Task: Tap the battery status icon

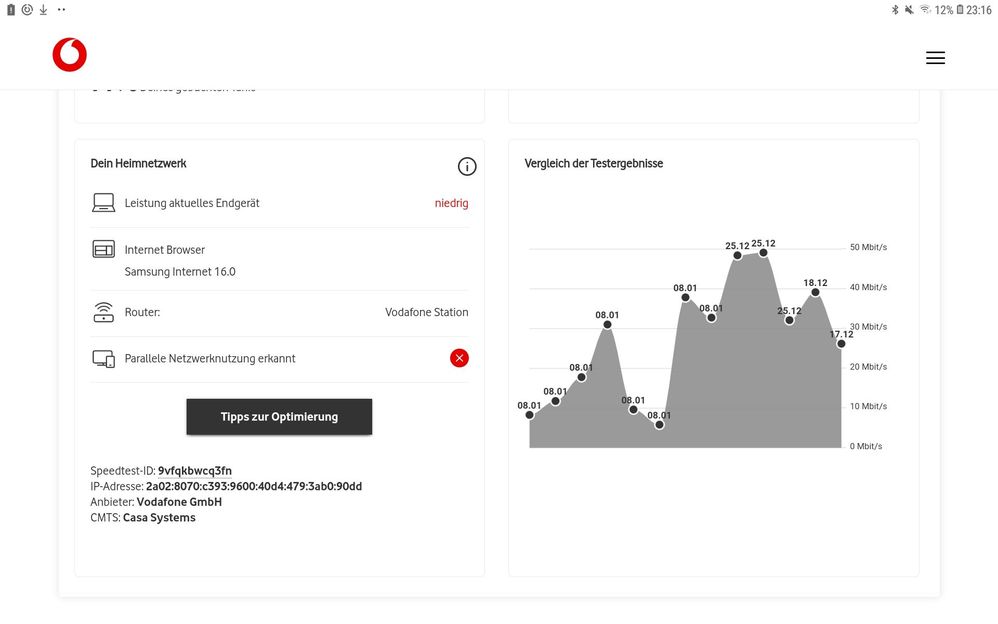Action: tap(960, 9)
